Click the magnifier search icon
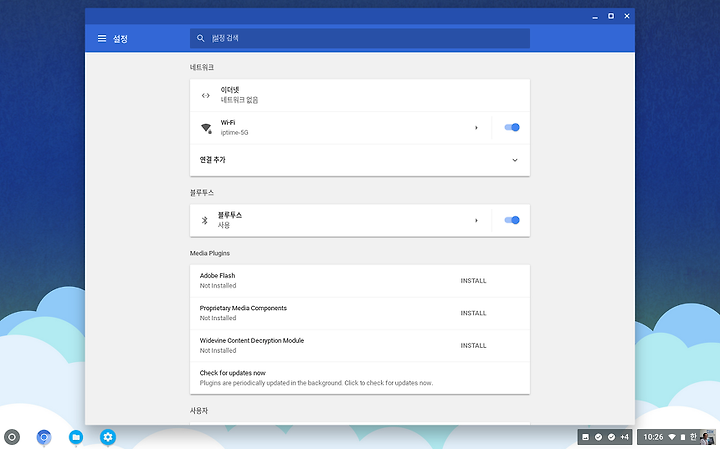The image size is (720, 449). click(201, 39)
